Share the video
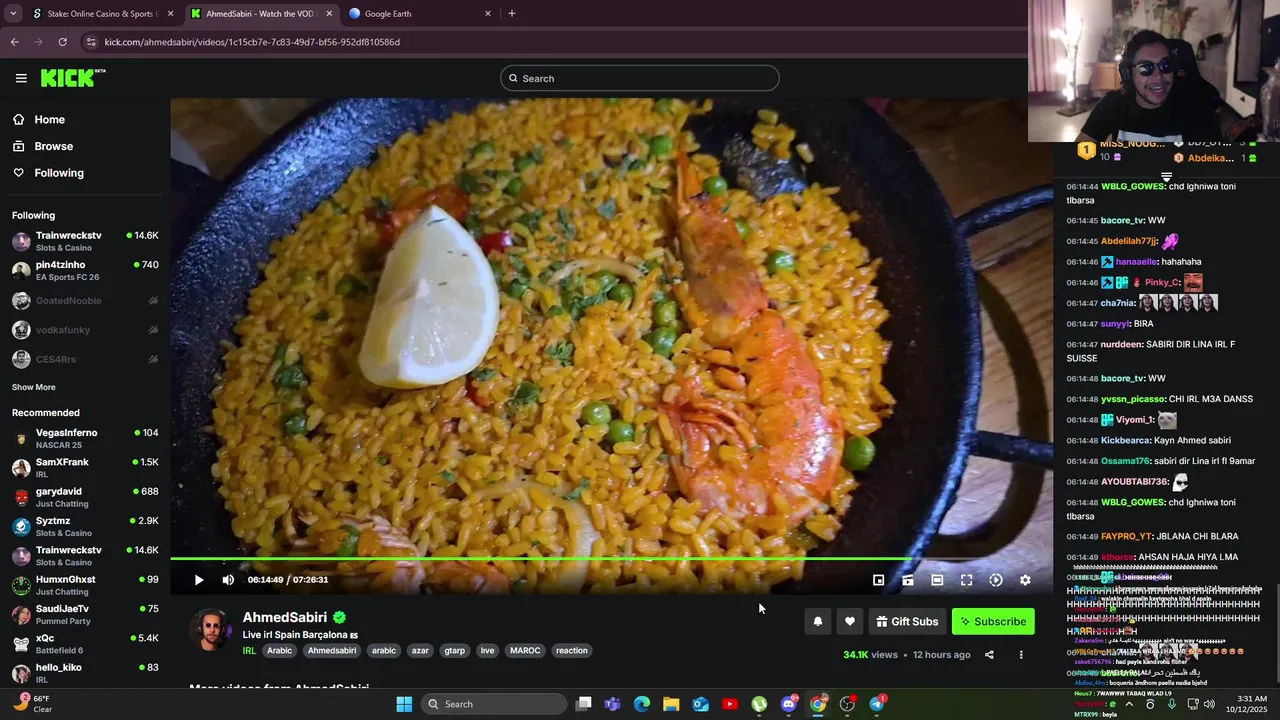The width and height of the screenshot is (1280, 720). tap(989, 655)
